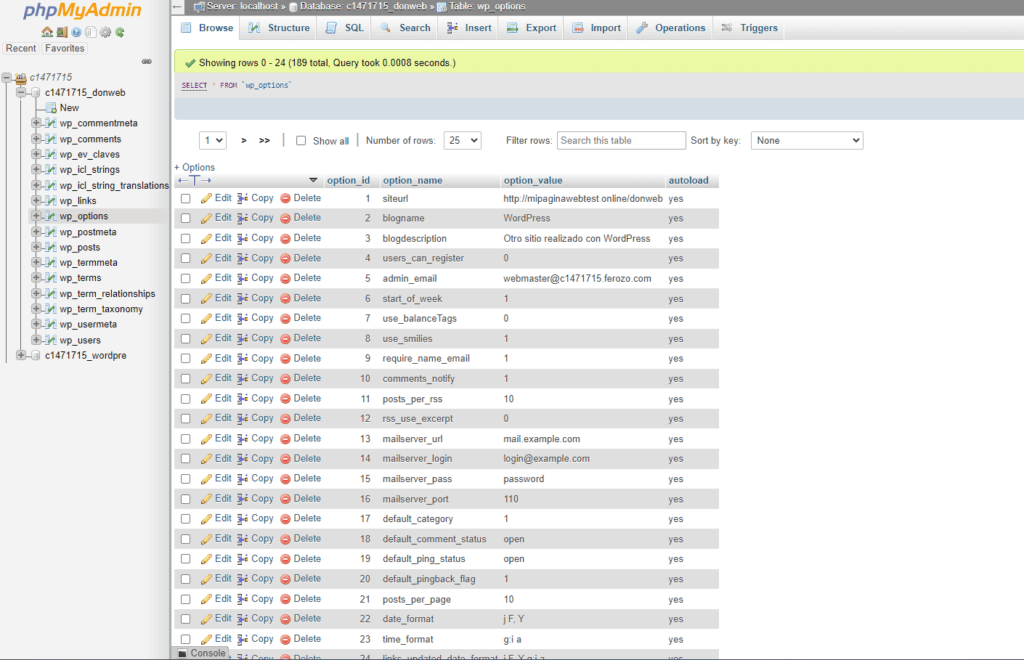Go to the Insert tab

point(469,28)
